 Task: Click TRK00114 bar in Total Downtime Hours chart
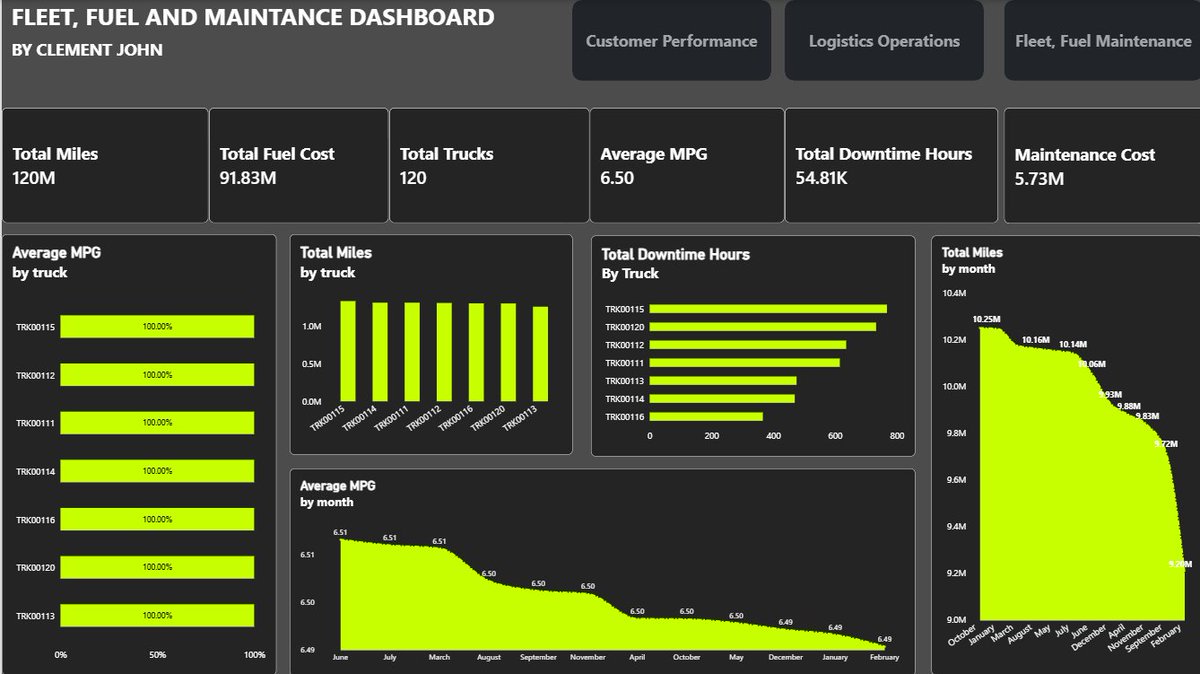pos(722,399)
